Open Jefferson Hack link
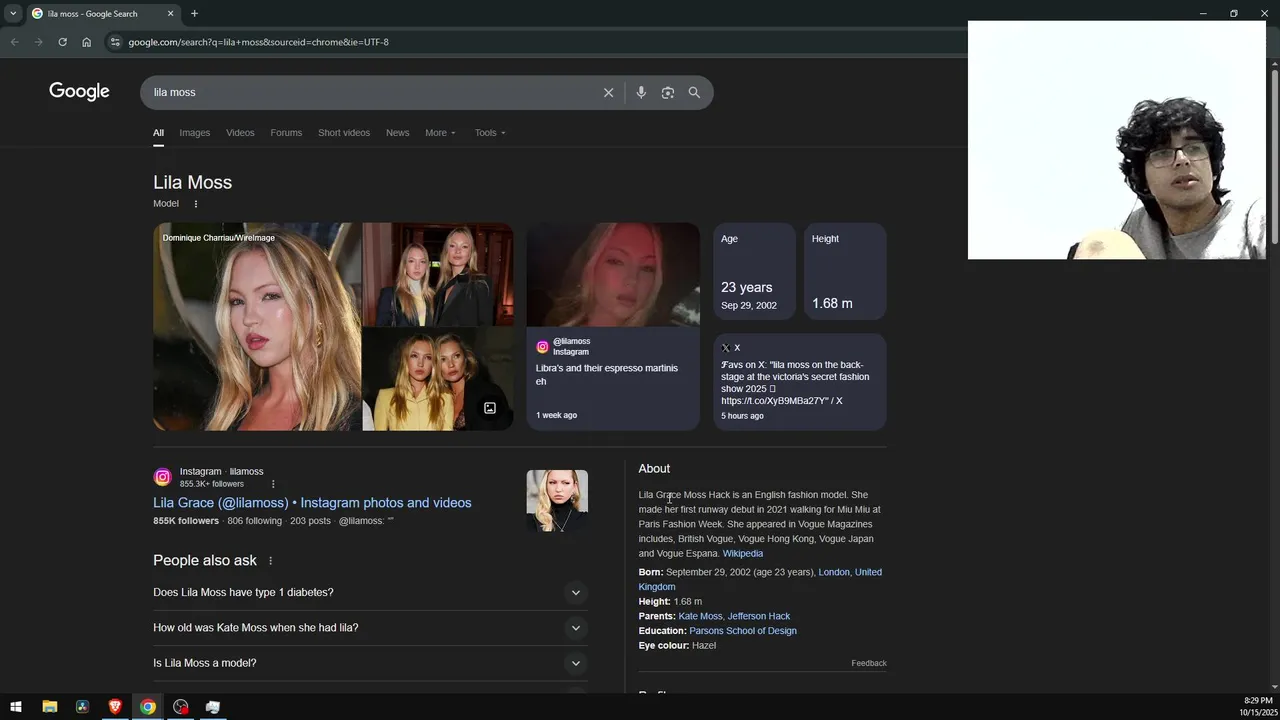This screenshot has height=720, width=1280. [759, 616]
